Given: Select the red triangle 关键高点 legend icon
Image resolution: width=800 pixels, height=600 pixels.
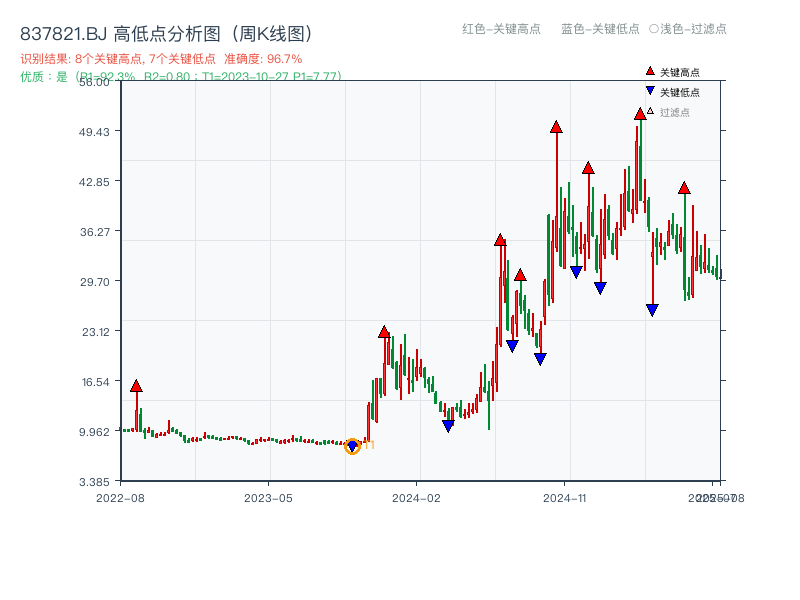Looking at the screenshot, I should [x=649, y=72].
